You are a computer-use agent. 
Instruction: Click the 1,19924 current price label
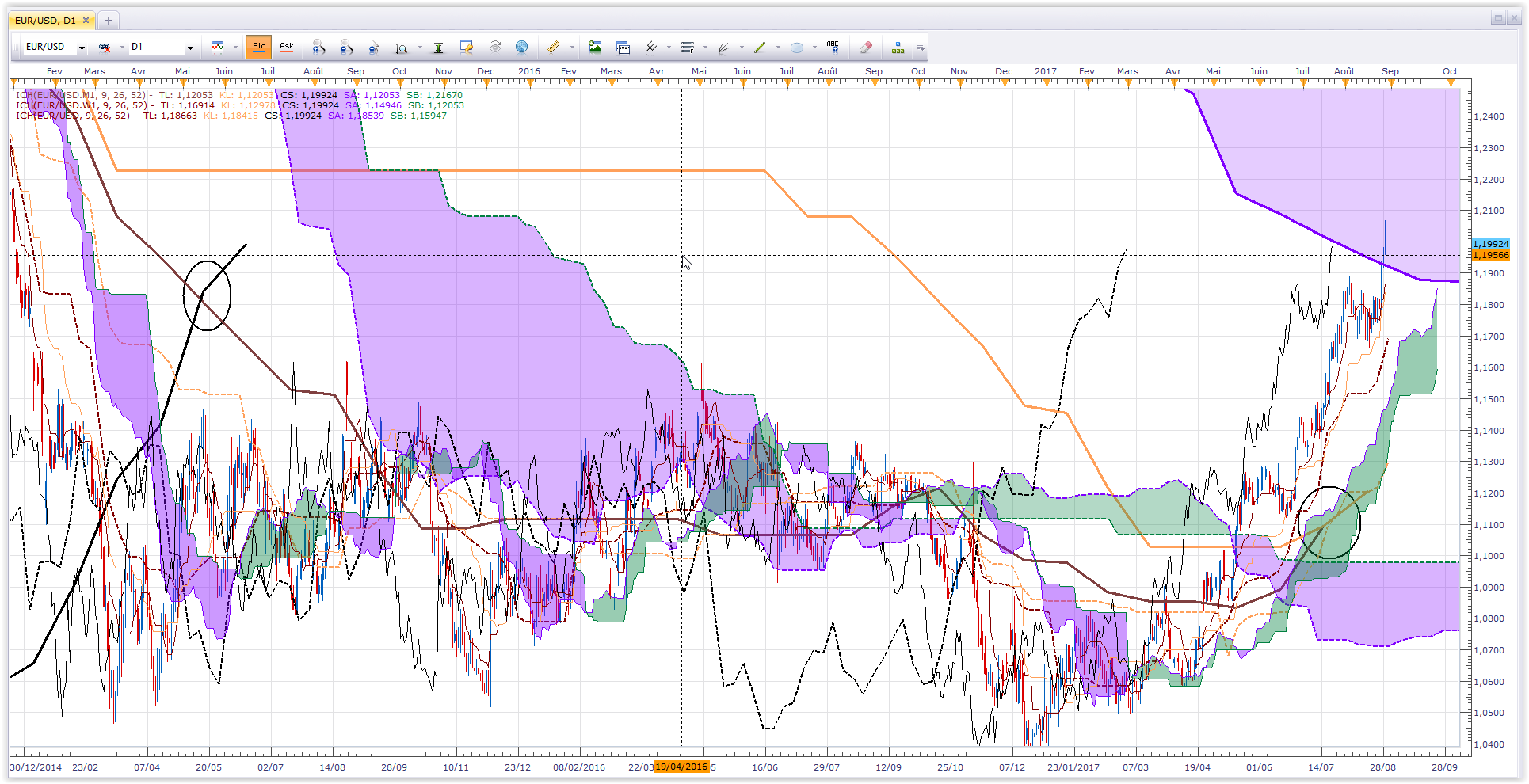click(1490, 244)
